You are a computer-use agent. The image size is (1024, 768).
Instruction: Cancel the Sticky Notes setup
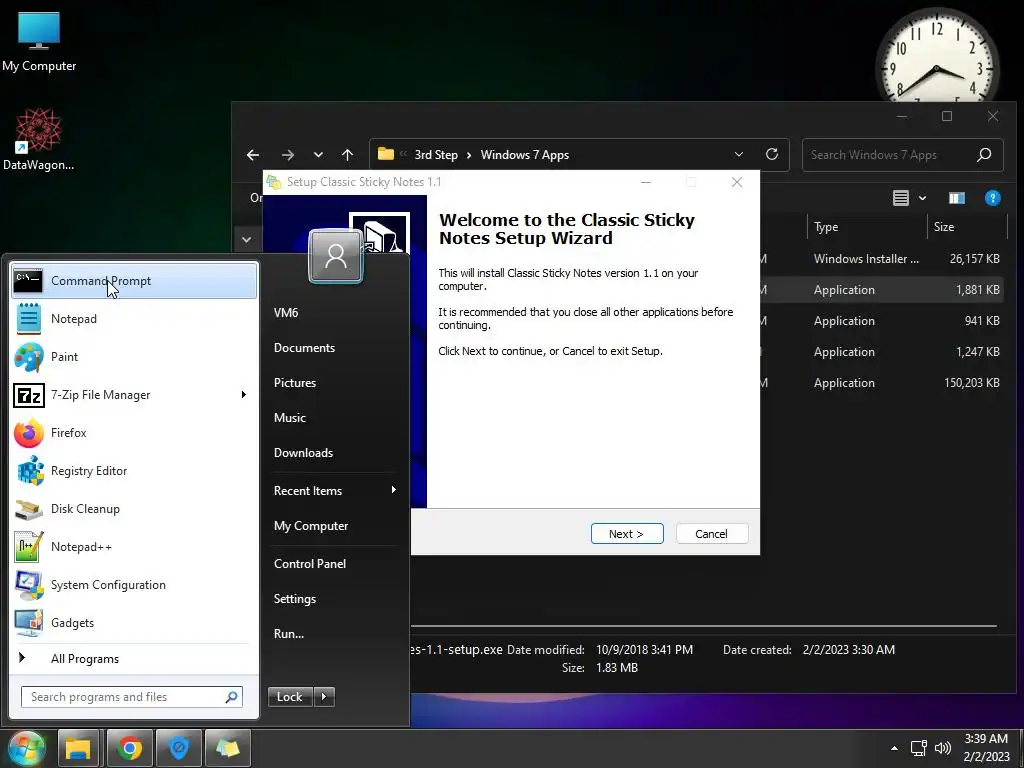(712, 534)
